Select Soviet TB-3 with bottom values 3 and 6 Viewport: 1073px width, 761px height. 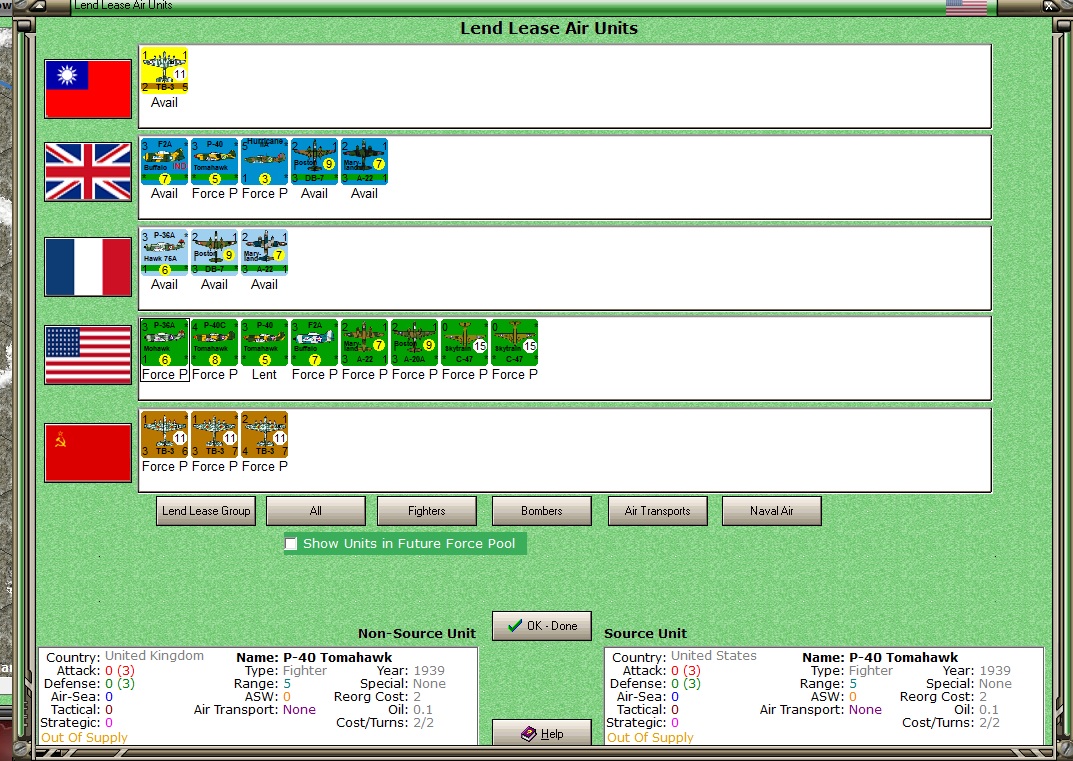[164, 435]
